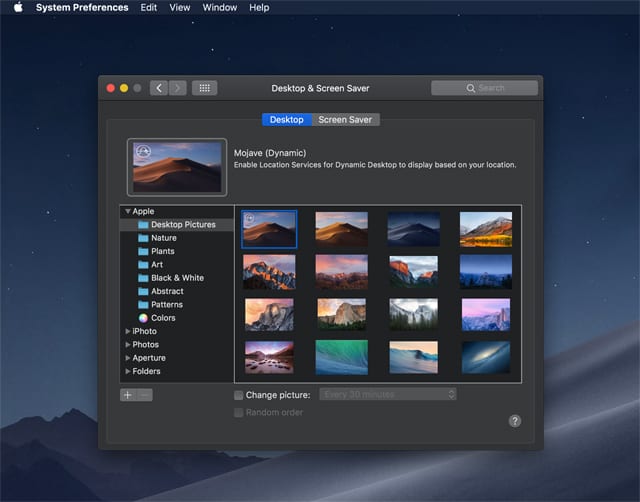Viewport: 640px width, 502px height.
Task: Expand the Folders section
Action: point(127,371)
